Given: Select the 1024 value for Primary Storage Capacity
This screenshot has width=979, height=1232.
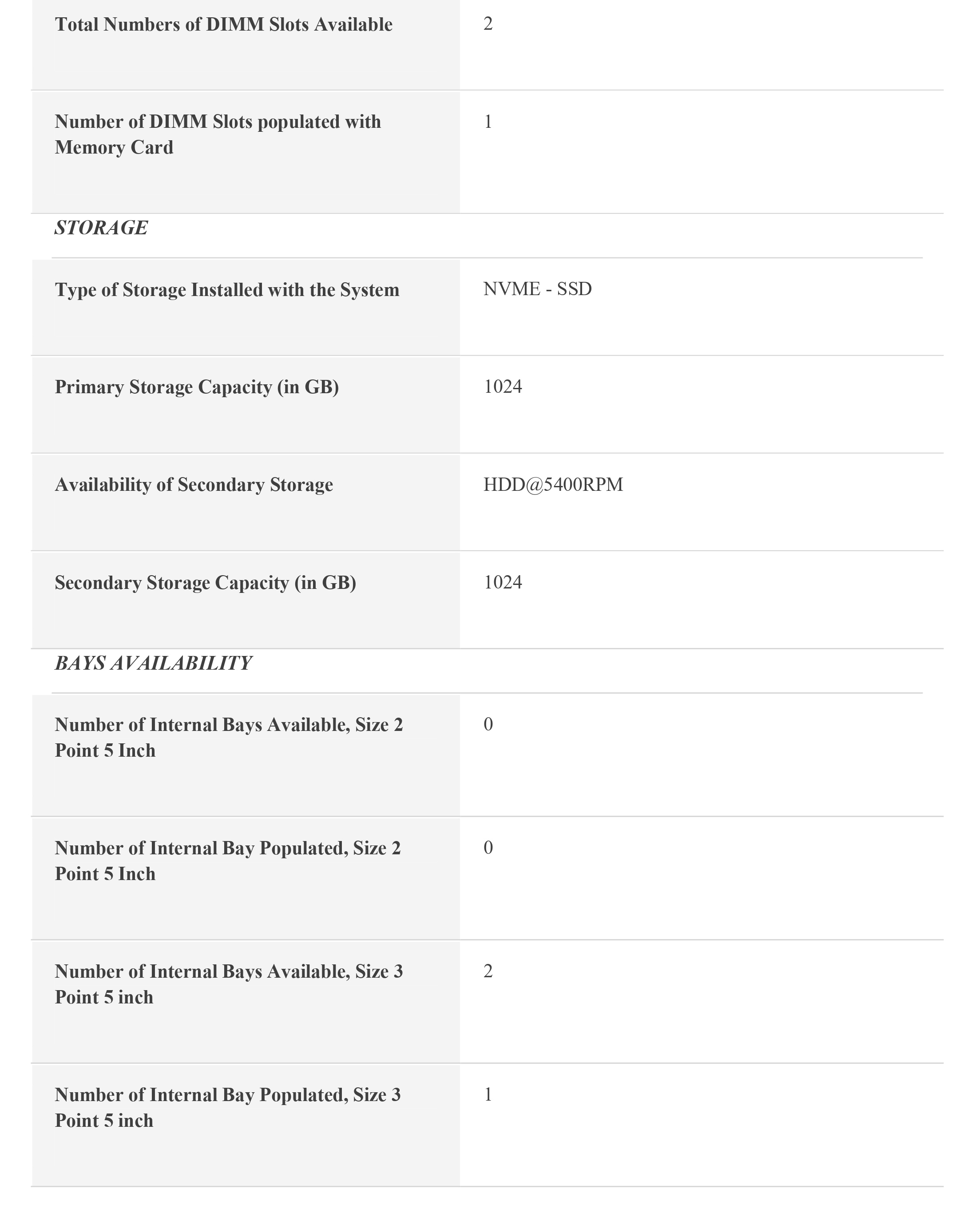Looking at the screenshot, I should pyautogui.click(x=502, y=387).
